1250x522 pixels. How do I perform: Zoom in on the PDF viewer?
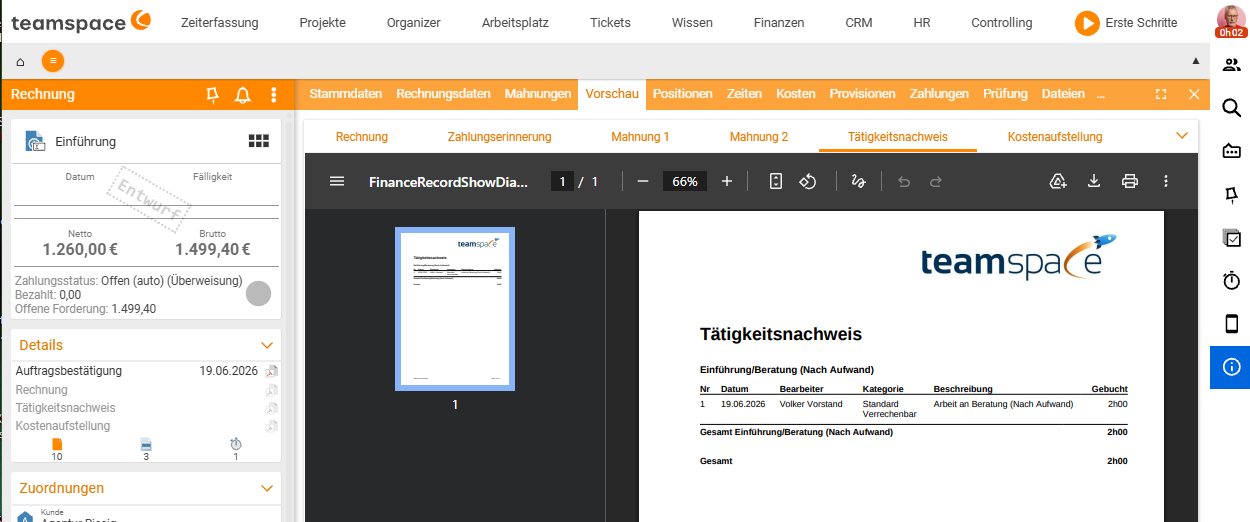pos(727,181)
